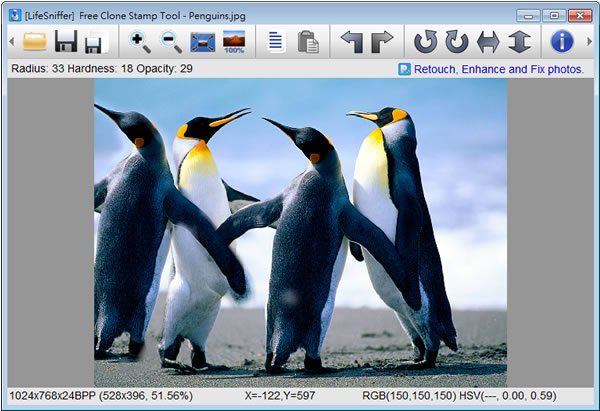View image at 100% actual size

[234, 42]
